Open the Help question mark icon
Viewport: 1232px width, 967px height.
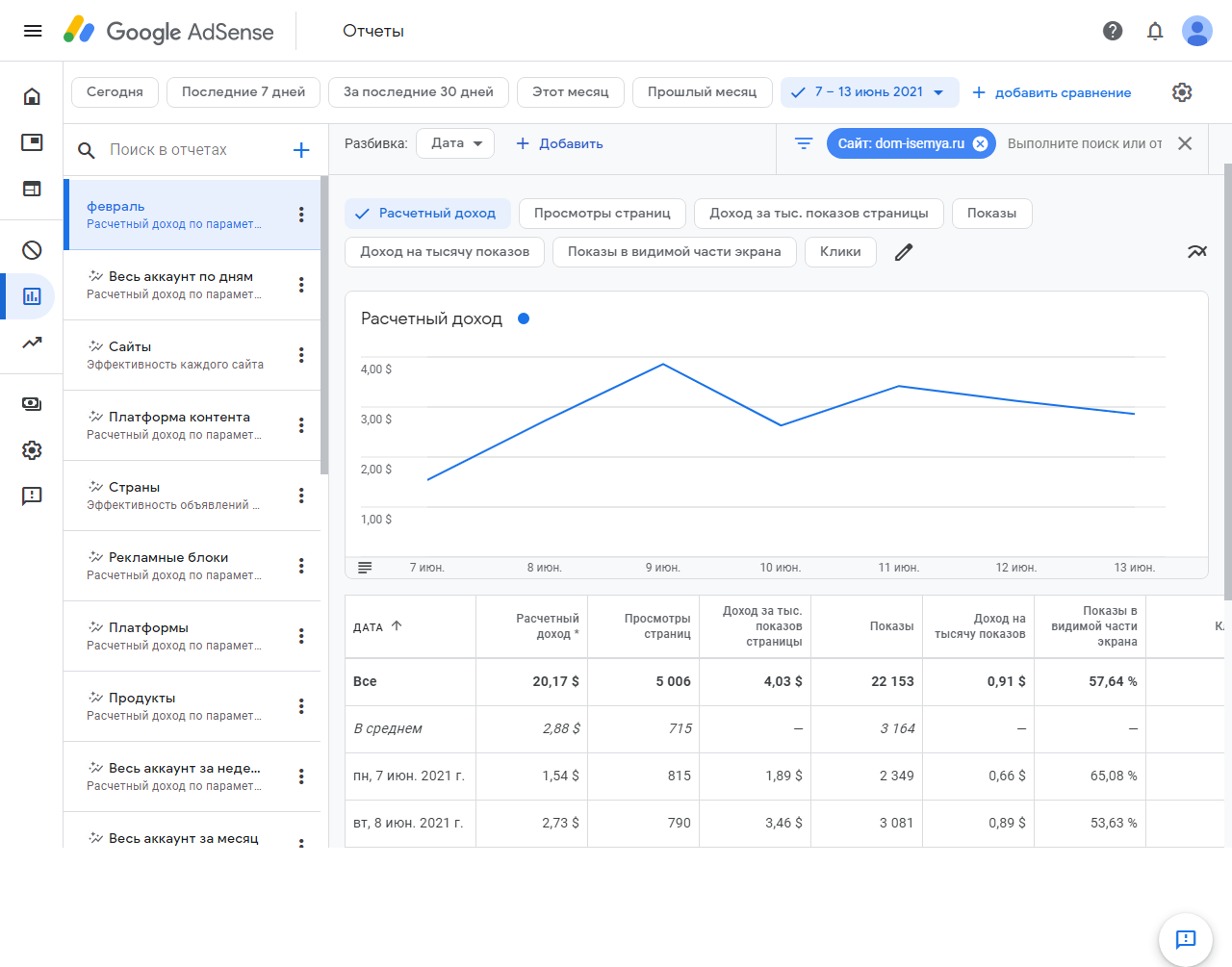click(1113, 31)
